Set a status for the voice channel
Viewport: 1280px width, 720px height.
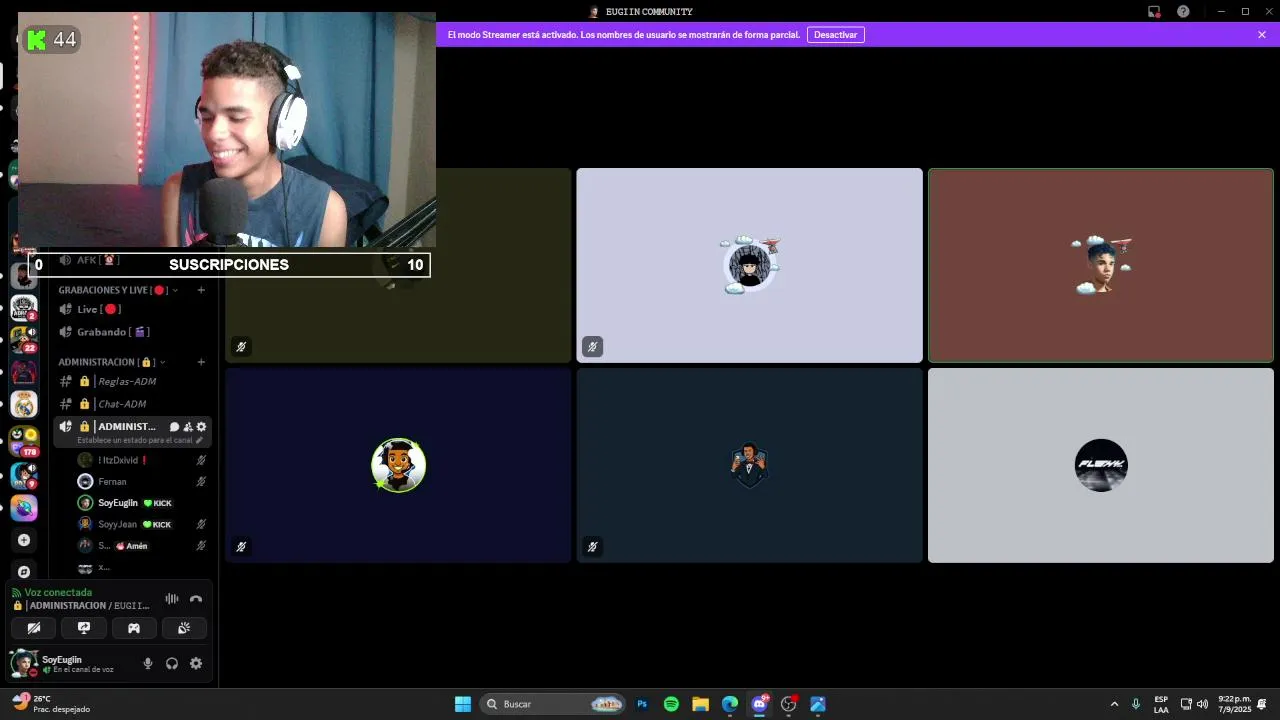pos(140,440)
